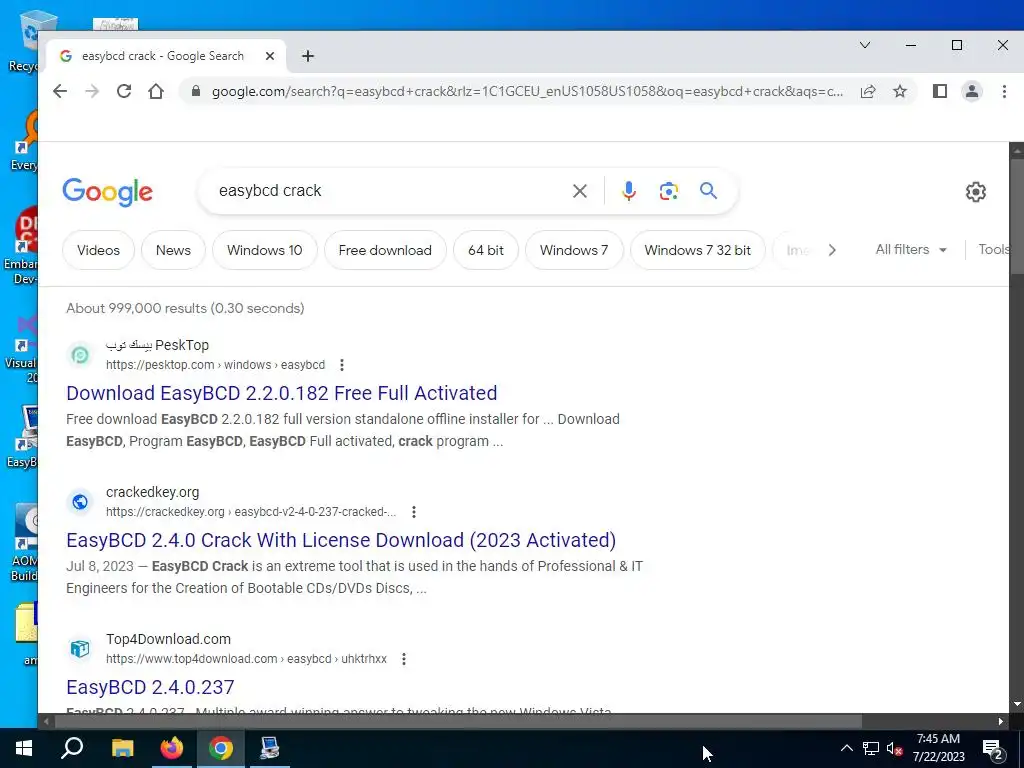1024x768 pixels.
Task: Filter results by News
Action: [173, 250]
